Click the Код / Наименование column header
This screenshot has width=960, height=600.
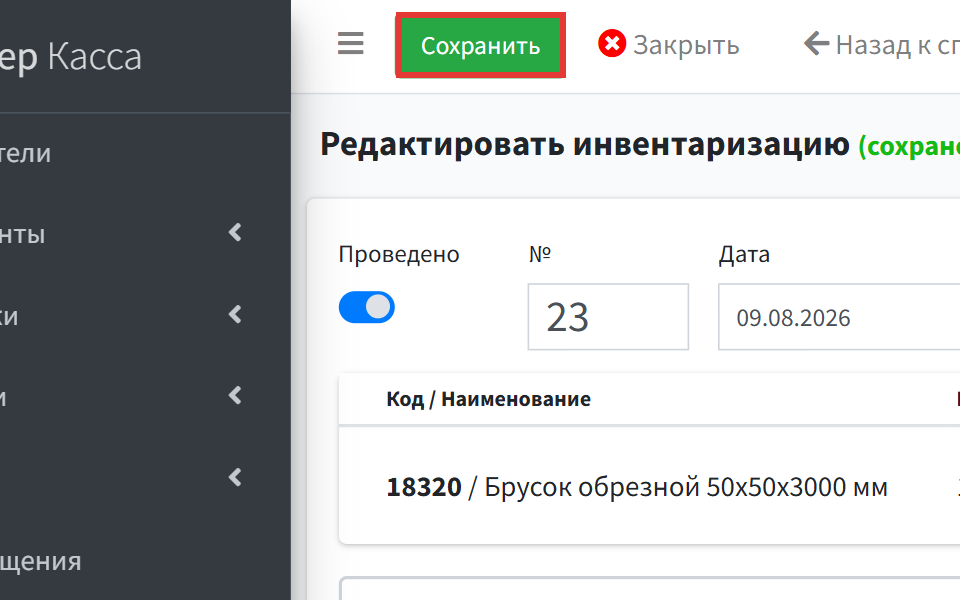pos(489,399)
